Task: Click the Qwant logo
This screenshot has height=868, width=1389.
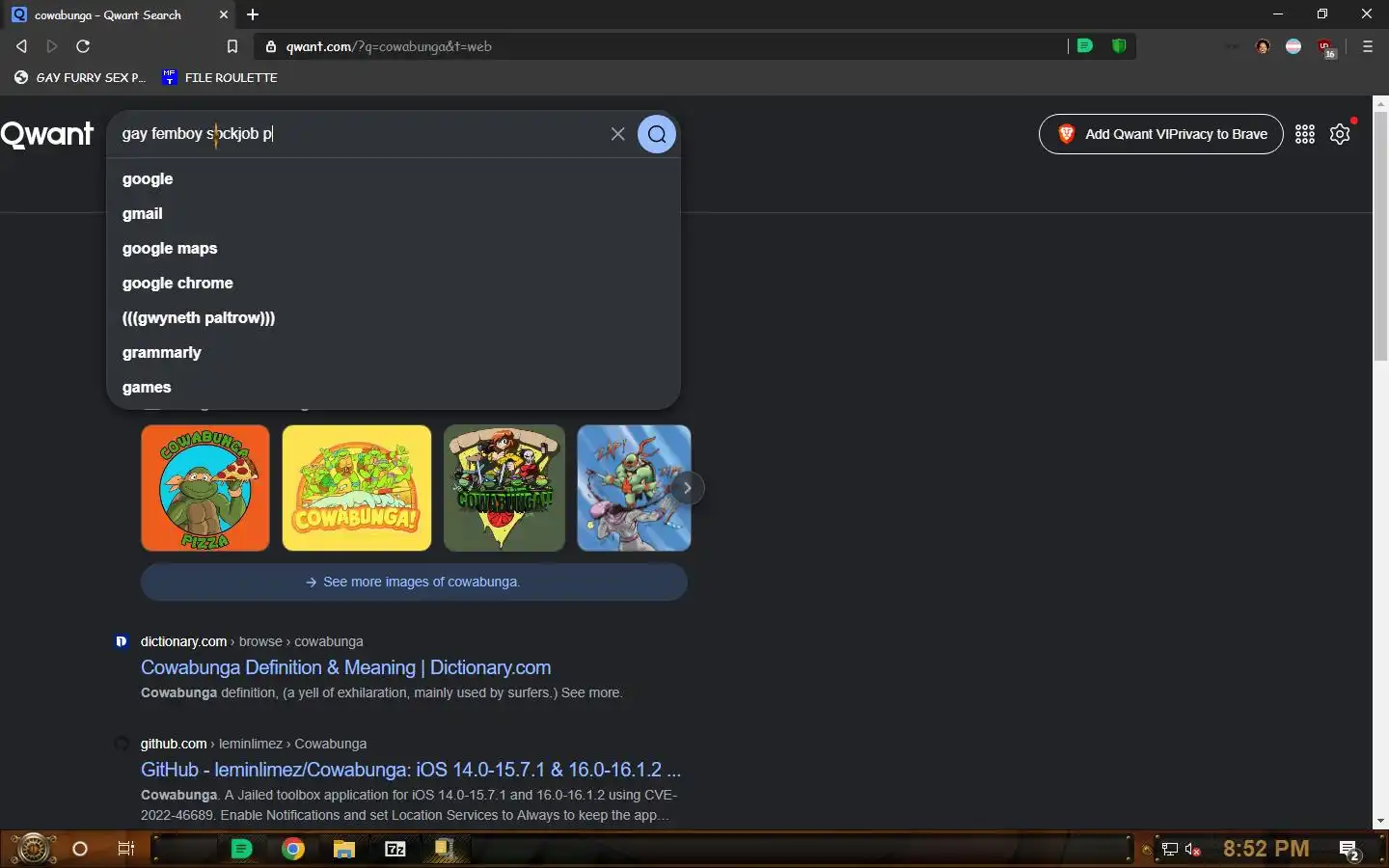Action: pos(47,134)
